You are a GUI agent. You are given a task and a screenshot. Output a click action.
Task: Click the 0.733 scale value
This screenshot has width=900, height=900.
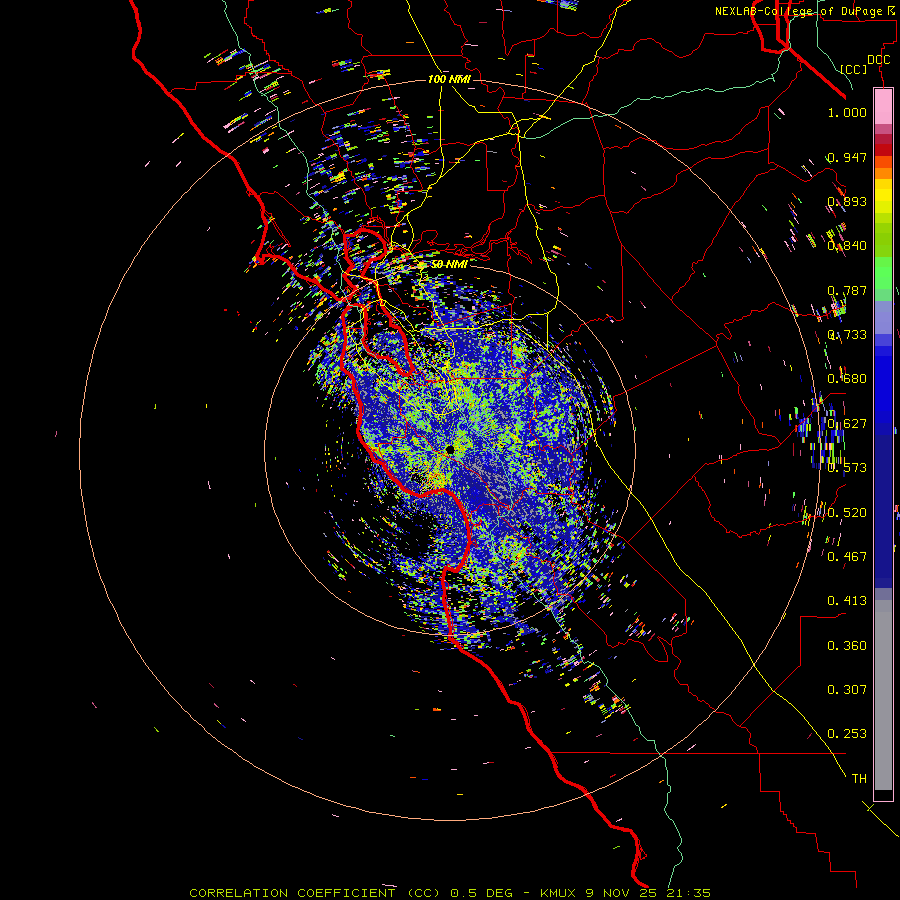click(x=847, y=335)
